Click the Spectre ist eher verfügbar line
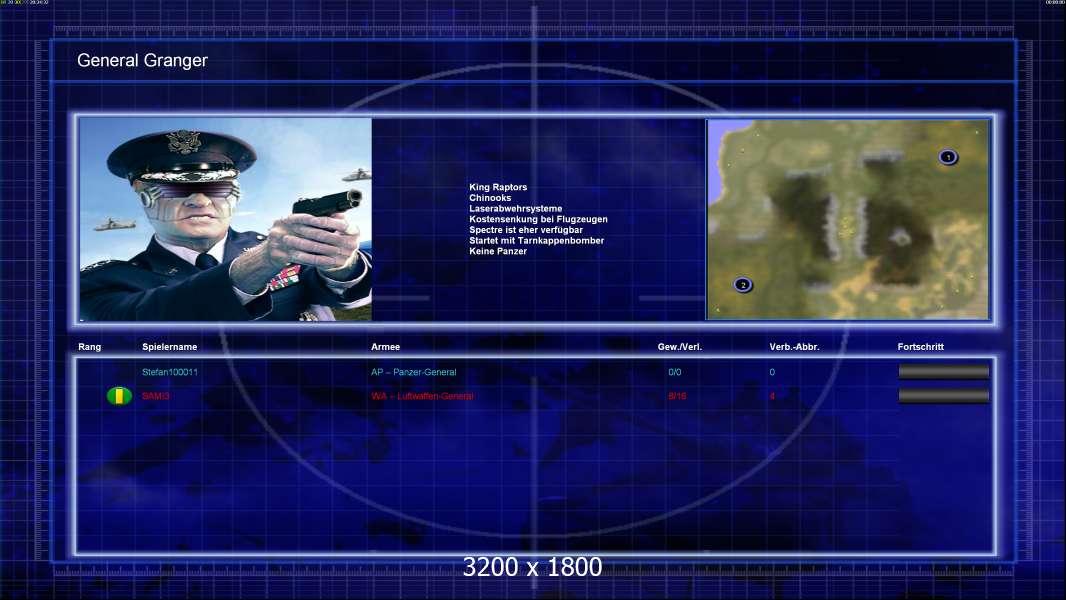This screenshot has width=1066, height=600. click(526, 230)
